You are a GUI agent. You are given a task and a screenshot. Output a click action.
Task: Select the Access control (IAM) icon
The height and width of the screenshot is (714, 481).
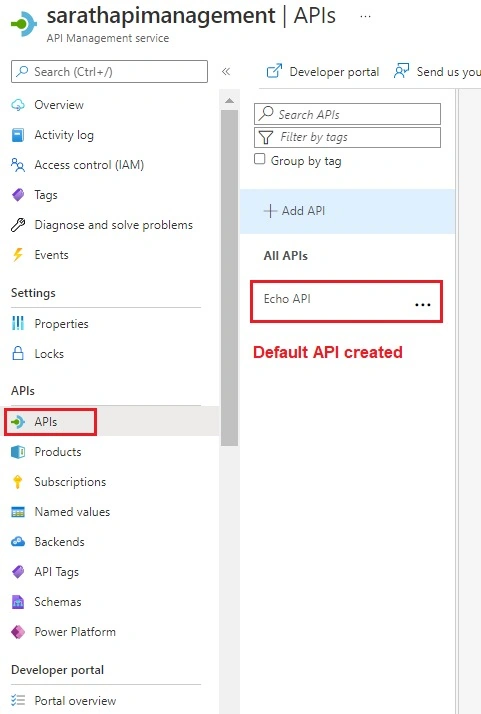point(18,165)
